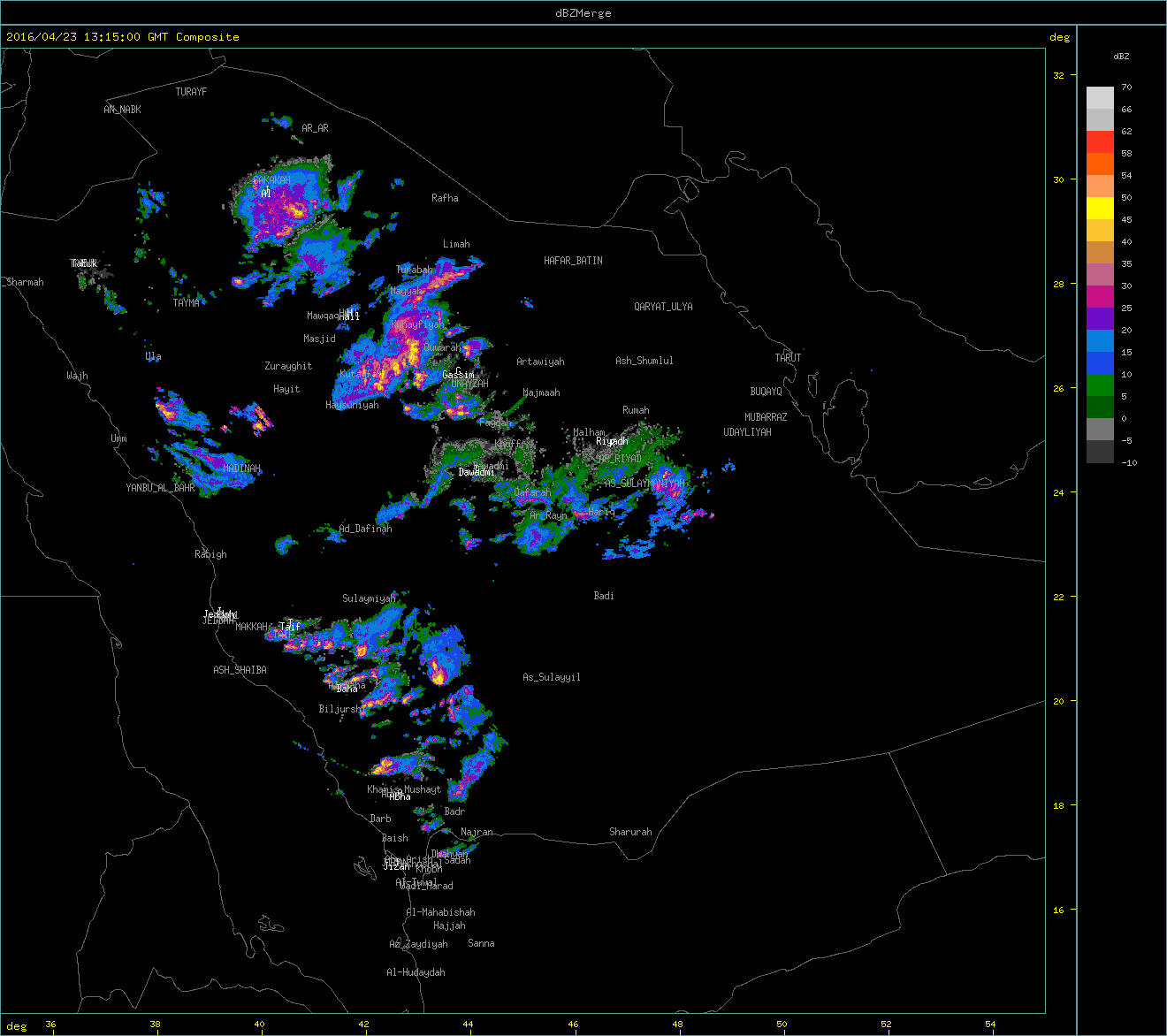Image resolution: width=1167 pixels, height=1036 pixels.
Task: Click the bottom-left deg axis unit label
Action: [17, 1027]
